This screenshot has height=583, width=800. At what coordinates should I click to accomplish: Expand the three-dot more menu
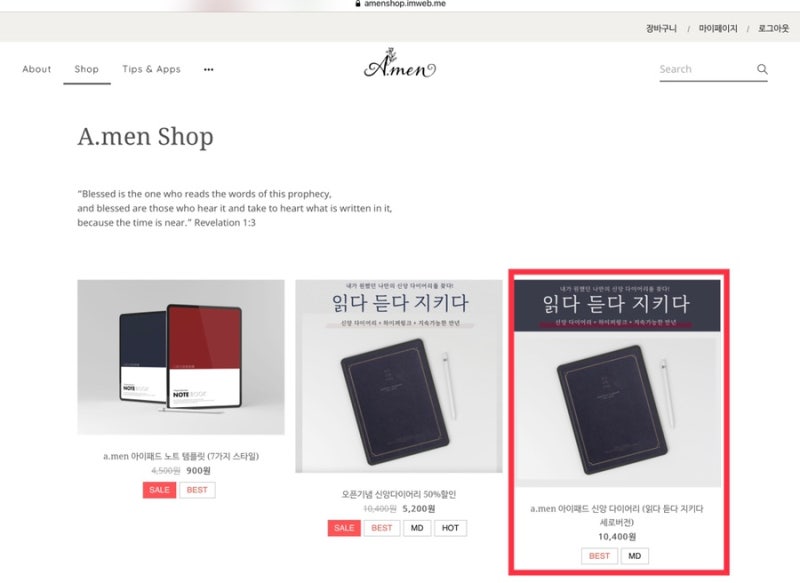coord(208,69)
